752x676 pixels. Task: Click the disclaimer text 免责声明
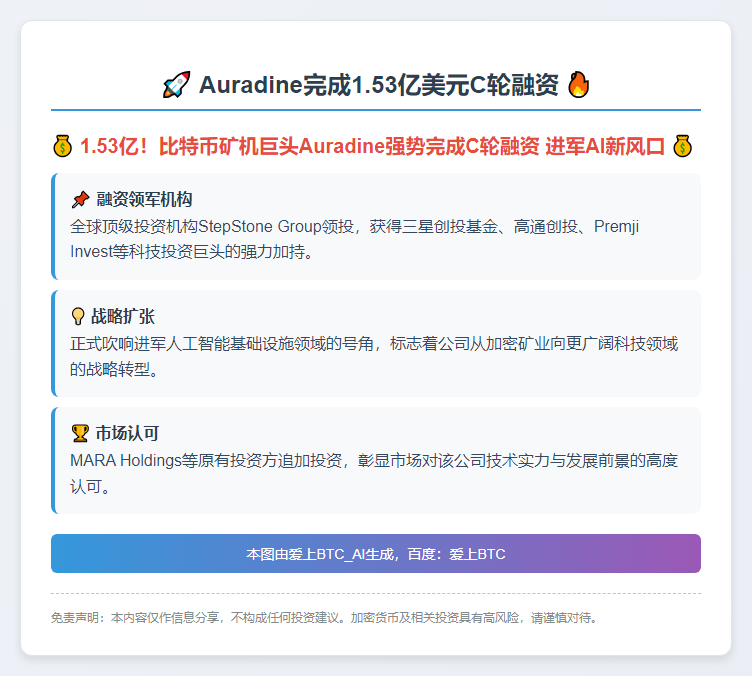[x=325, y=618]
